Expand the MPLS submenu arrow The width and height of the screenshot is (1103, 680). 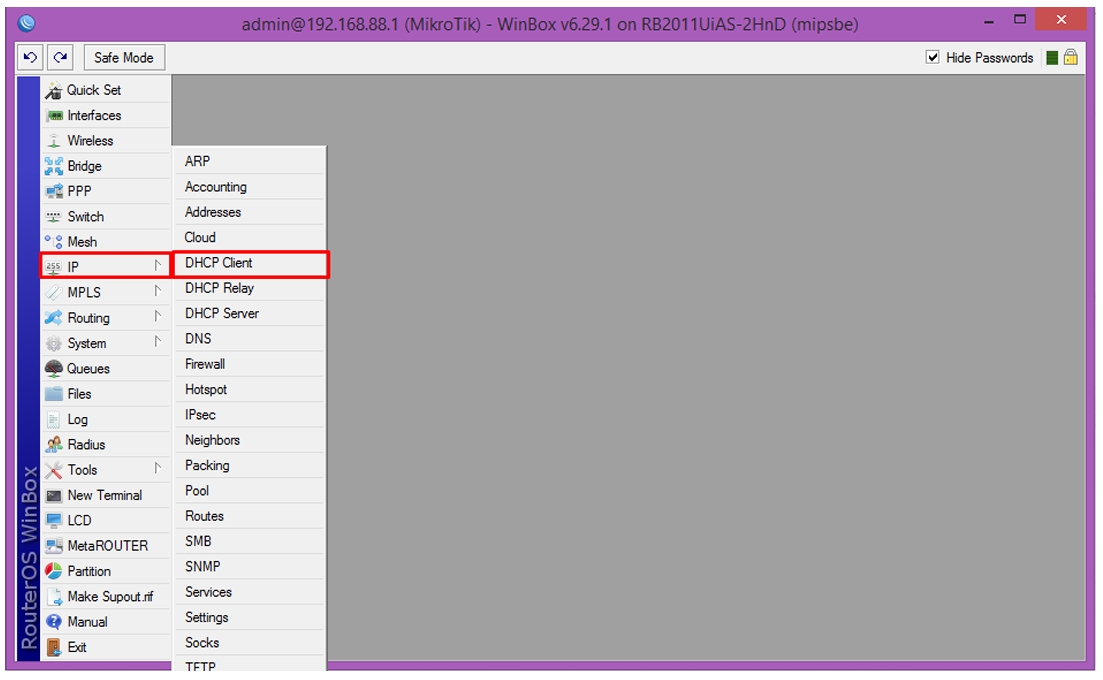[x=158, y=292]
